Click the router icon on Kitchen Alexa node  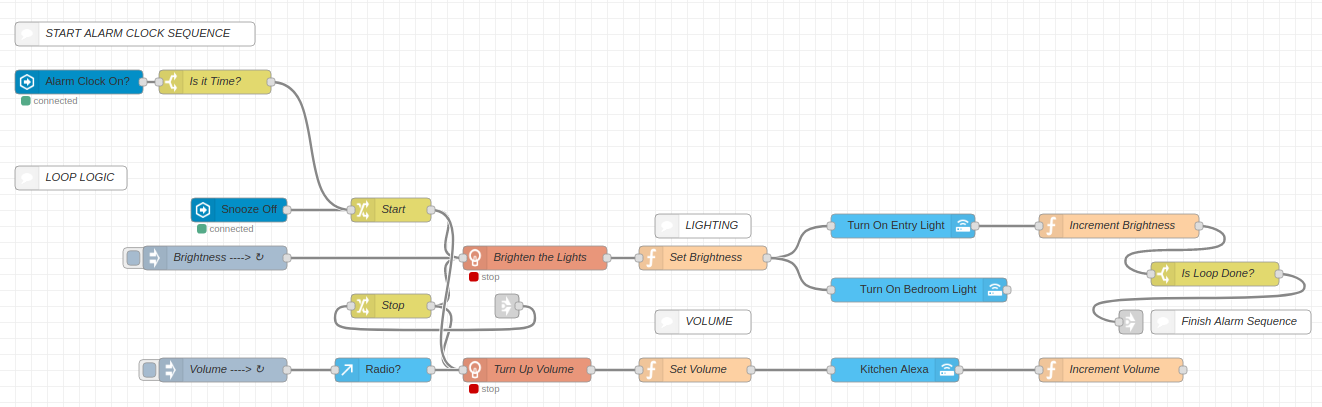[946, 370]
